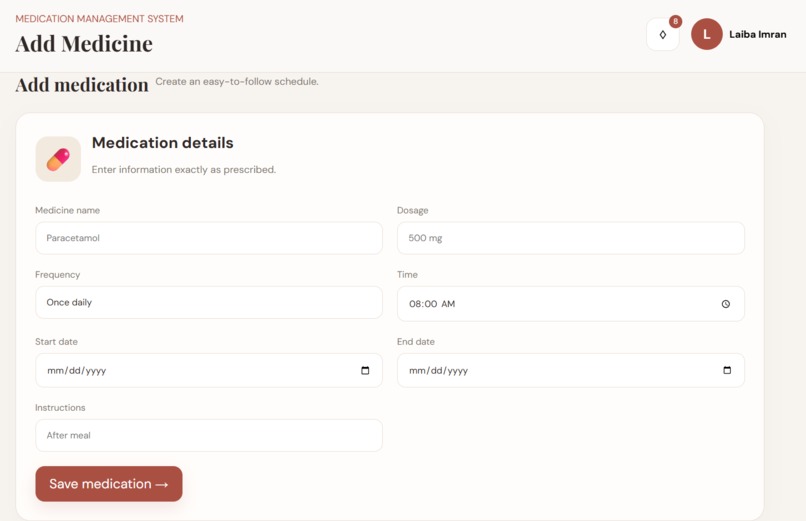Open the clock picker in Time field
The image size is (806, 521).
click(725, 304)
